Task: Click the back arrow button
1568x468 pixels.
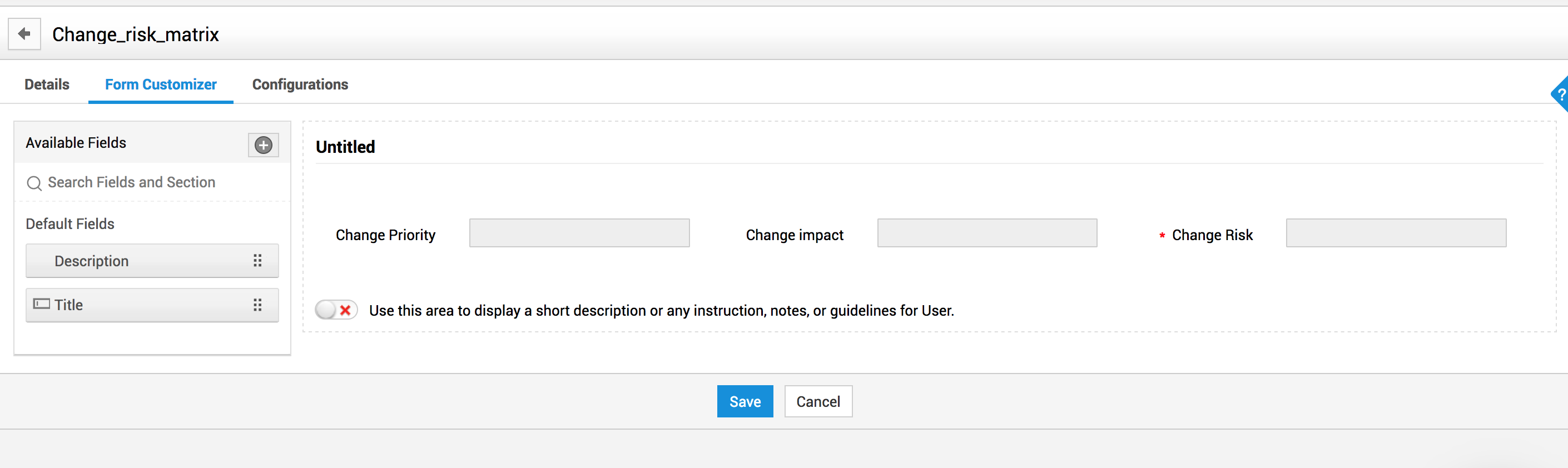Action: click(24, 34)
